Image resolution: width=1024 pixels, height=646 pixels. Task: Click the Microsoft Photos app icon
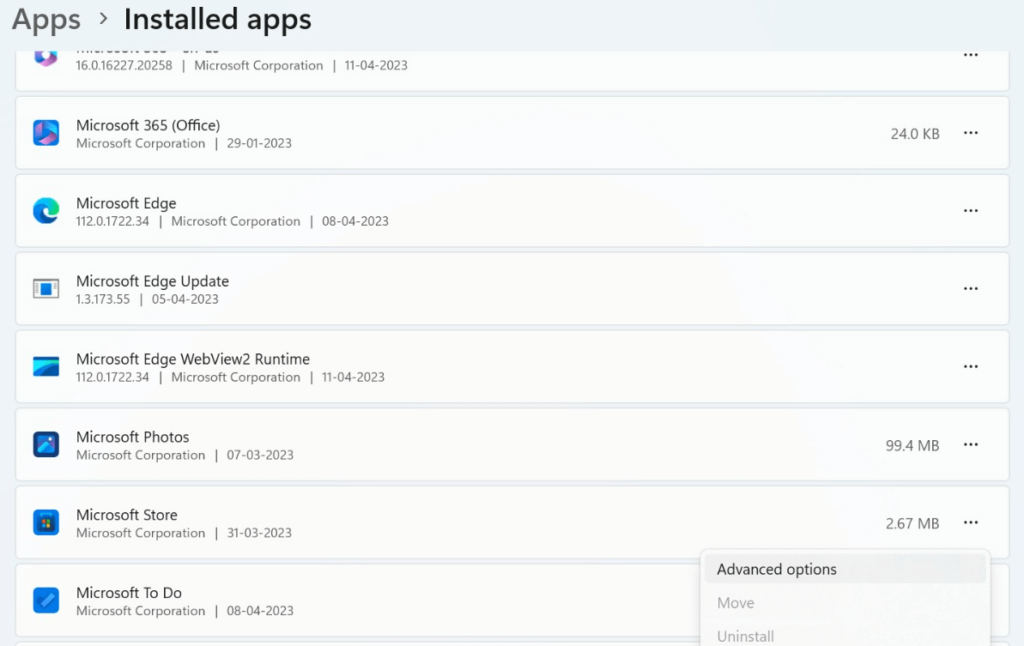pos(46,445)
